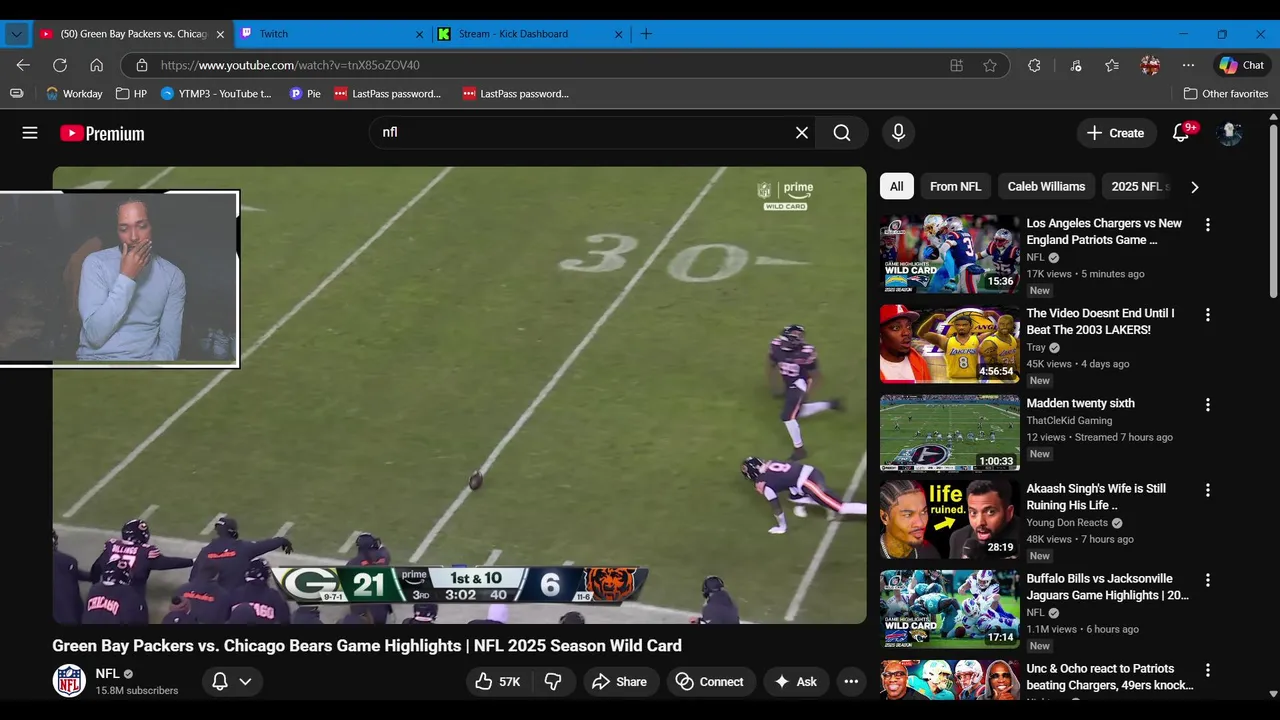The height and width of the screenshot is (720, 1280).
Task: Open browser home page
Action: (x=96, y=65)
